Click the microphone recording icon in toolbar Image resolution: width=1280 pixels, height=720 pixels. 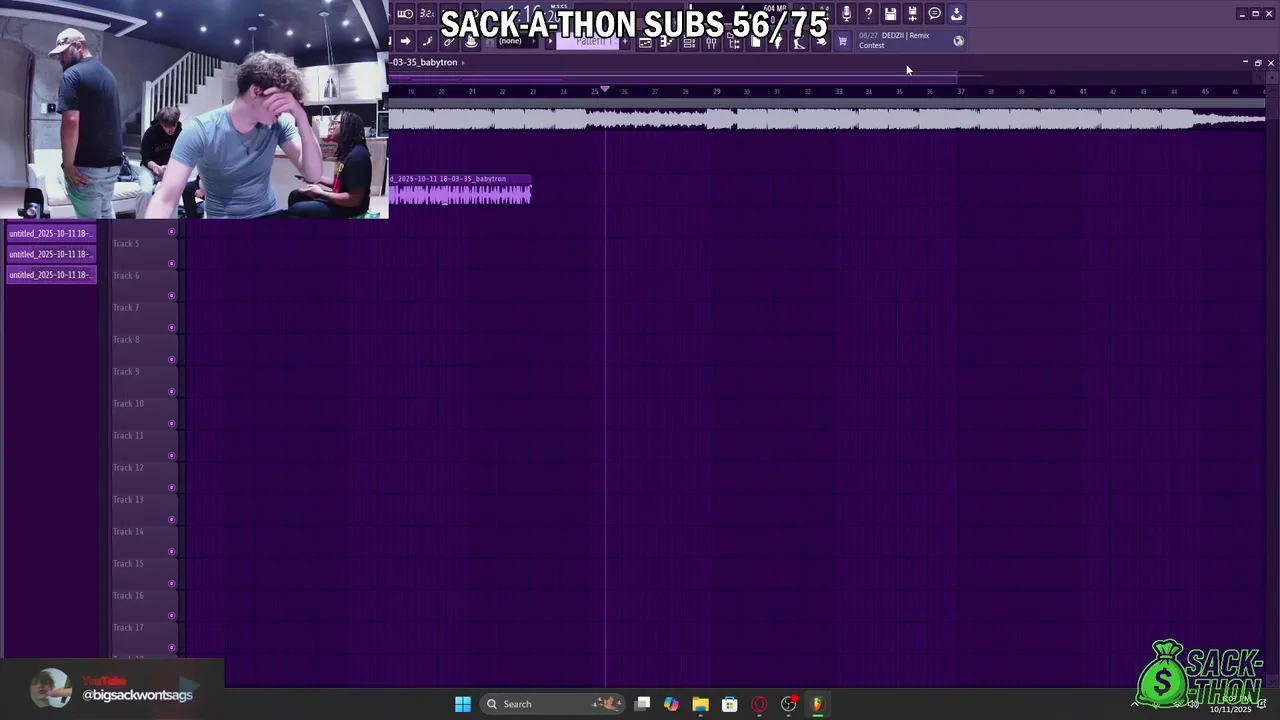coord(846,13)
